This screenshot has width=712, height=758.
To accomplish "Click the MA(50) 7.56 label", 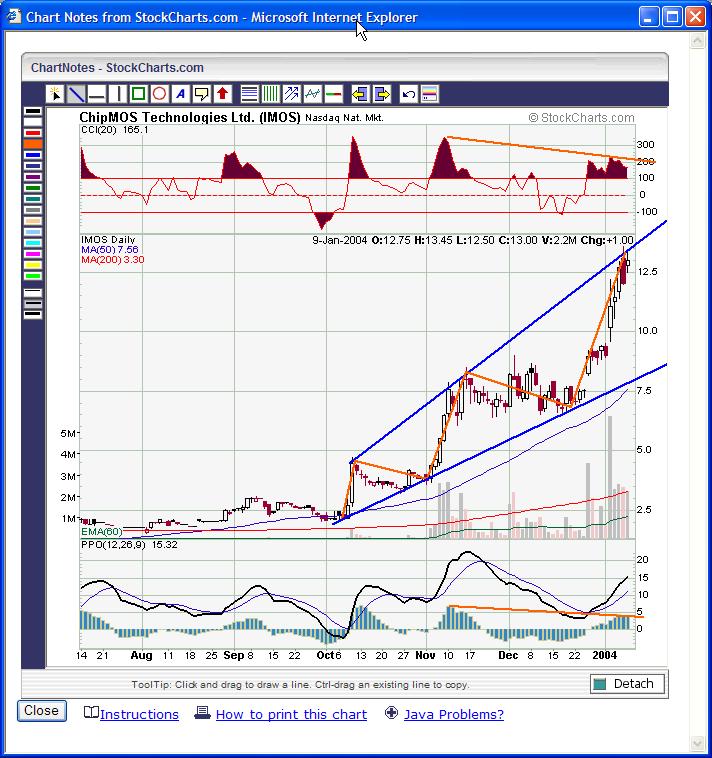I will (x=110, y=249).
